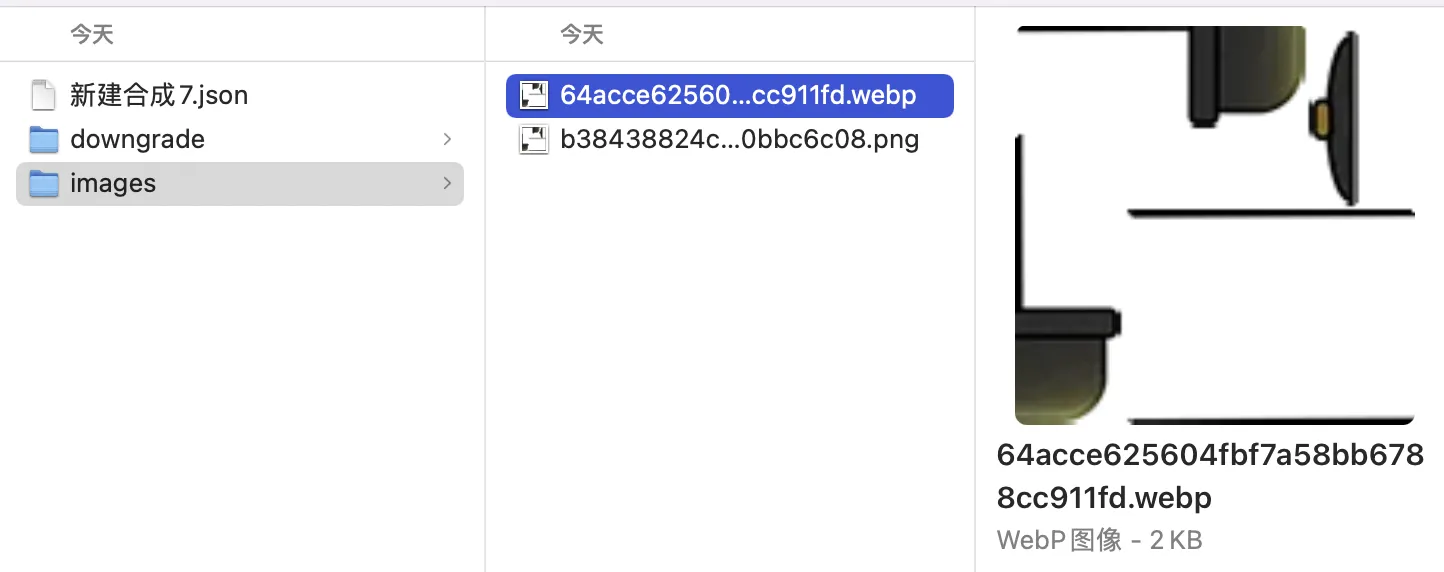
Task: Click the divider between first and second columns
Action: 485,300
